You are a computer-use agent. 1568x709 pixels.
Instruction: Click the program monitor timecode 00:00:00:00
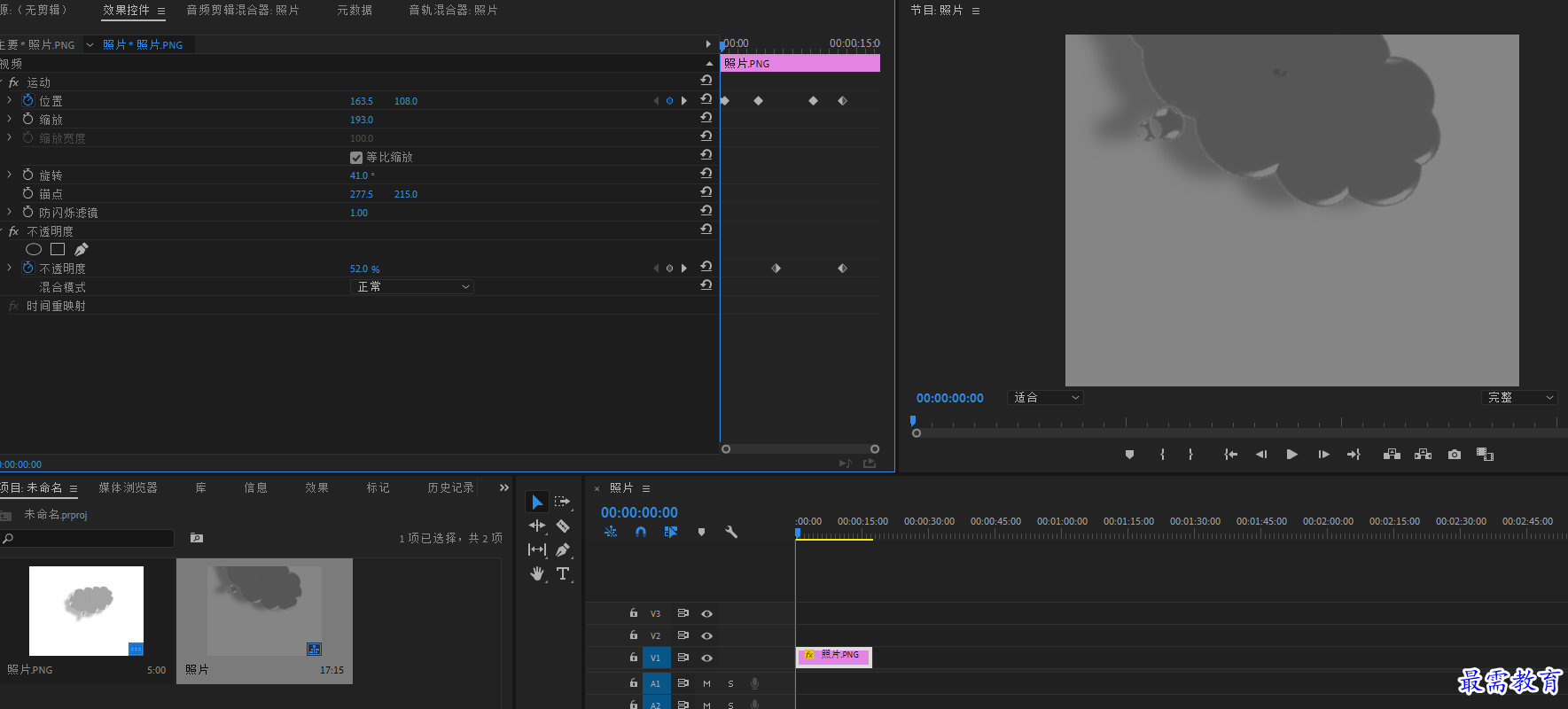[950, 398]
